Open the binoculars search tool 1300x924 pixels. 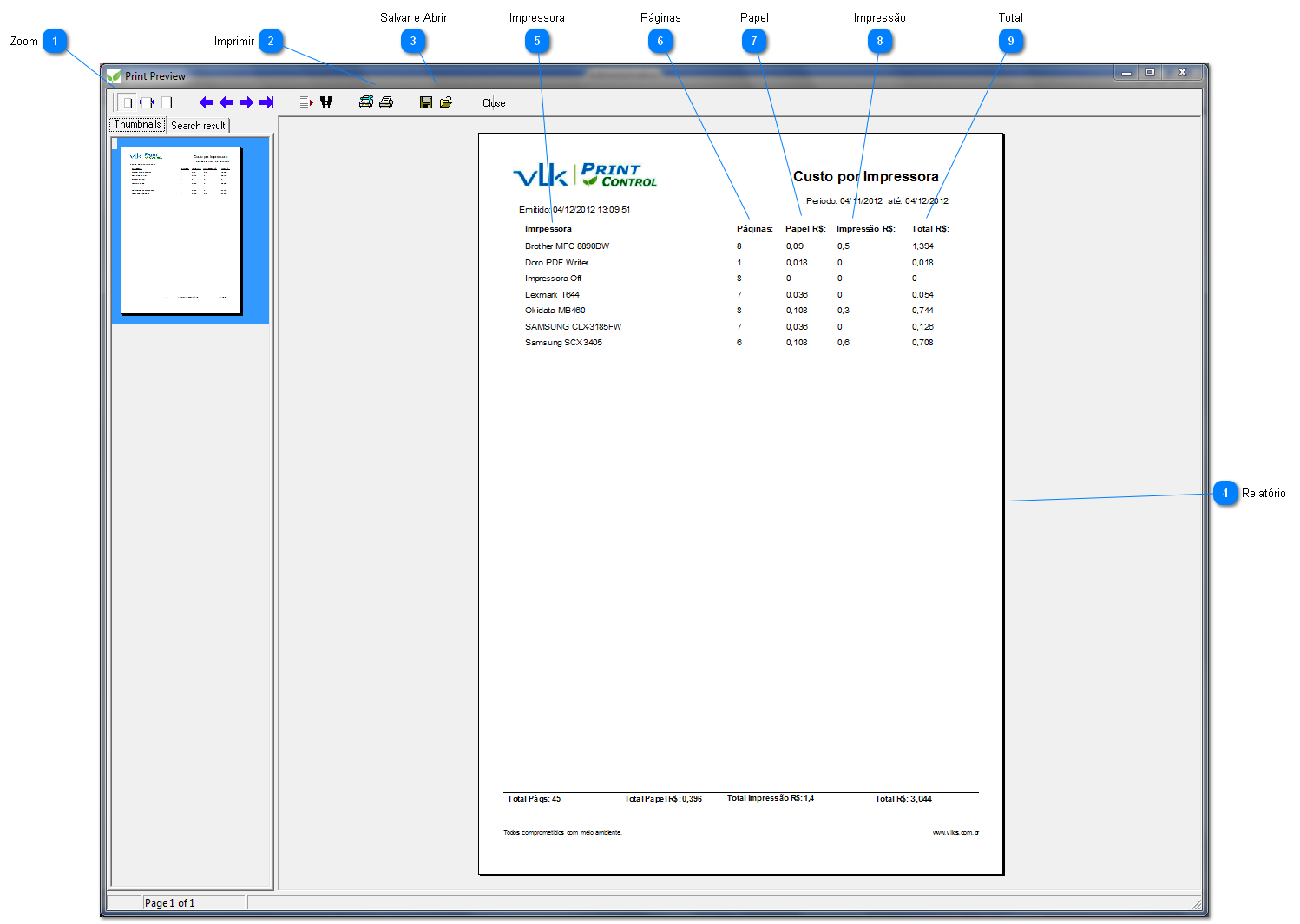pos(326,102)
